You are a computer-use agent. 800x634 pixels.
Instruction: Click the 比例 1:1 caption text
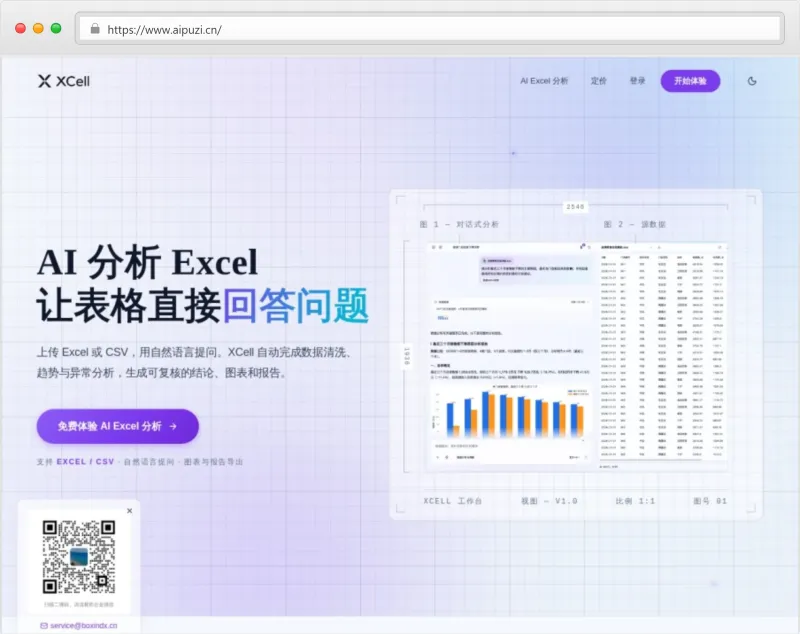635,501
